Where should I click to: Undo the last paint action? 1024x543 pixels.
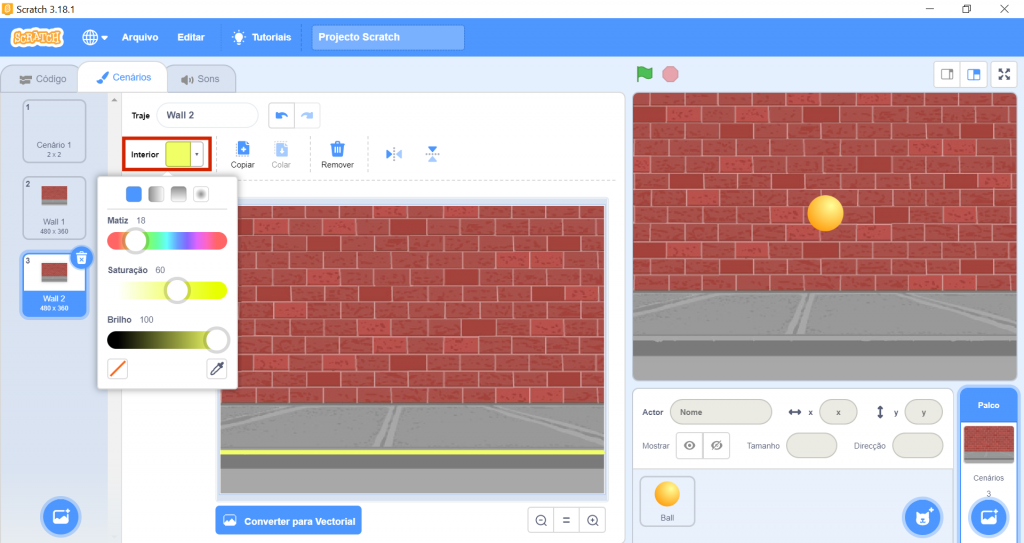(x=281, y=115)
